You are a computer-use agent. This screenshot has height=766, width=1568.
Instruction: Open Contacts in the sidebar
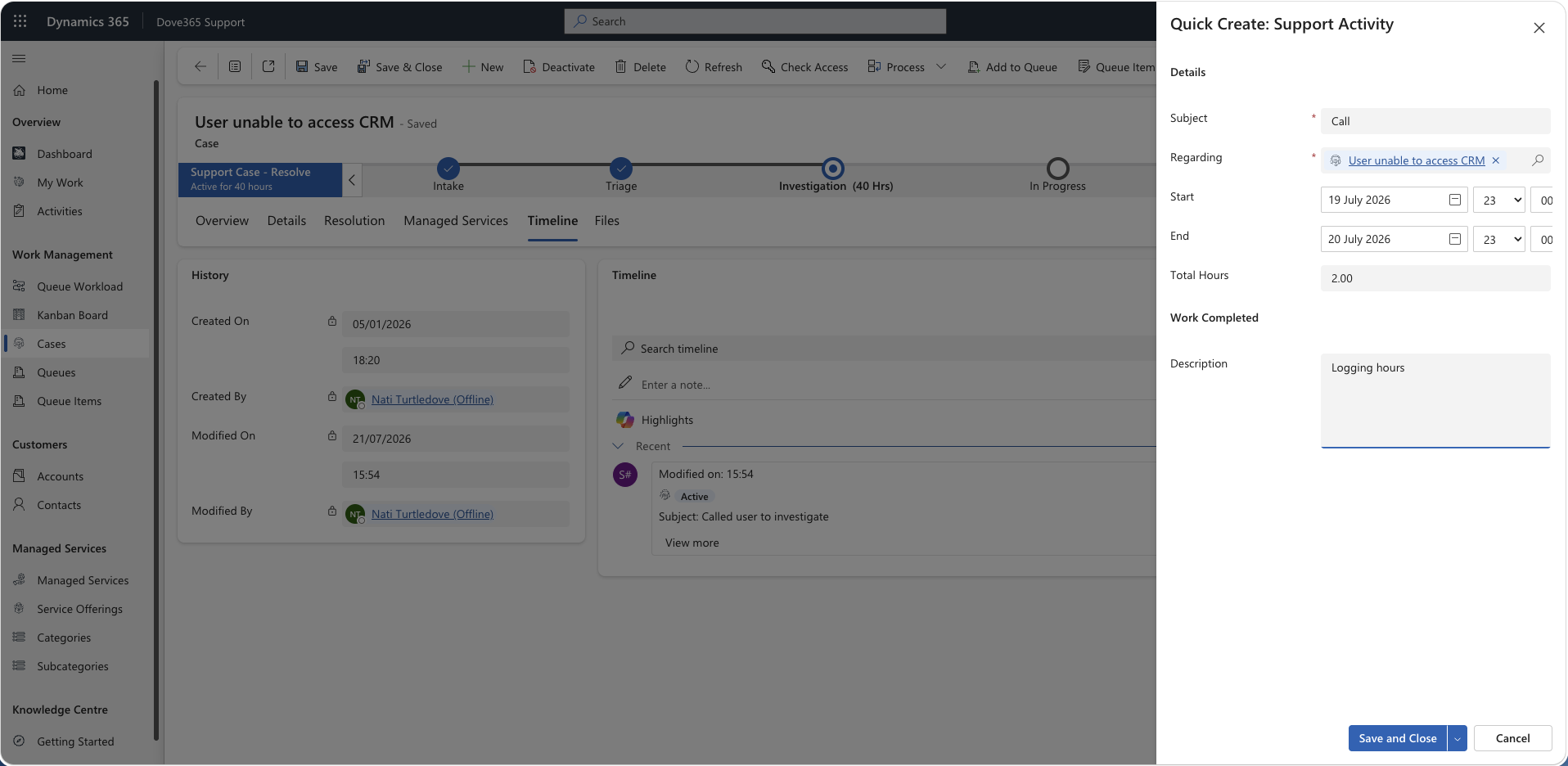77,505
